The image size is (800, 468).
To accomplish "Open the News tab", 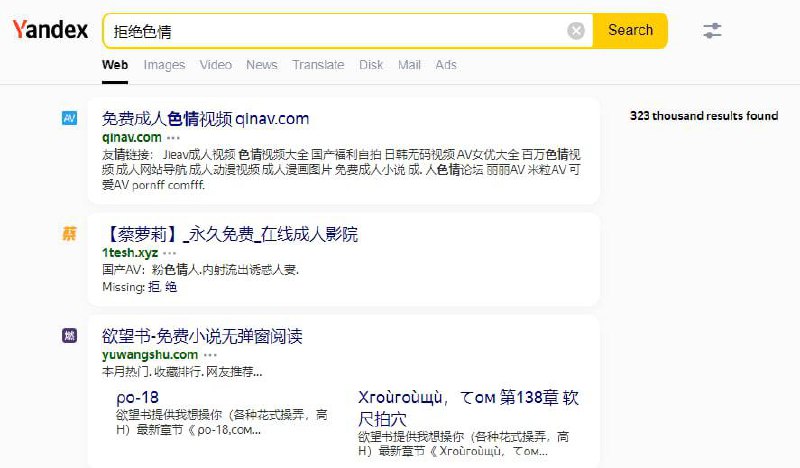I will tap(262, 65).
